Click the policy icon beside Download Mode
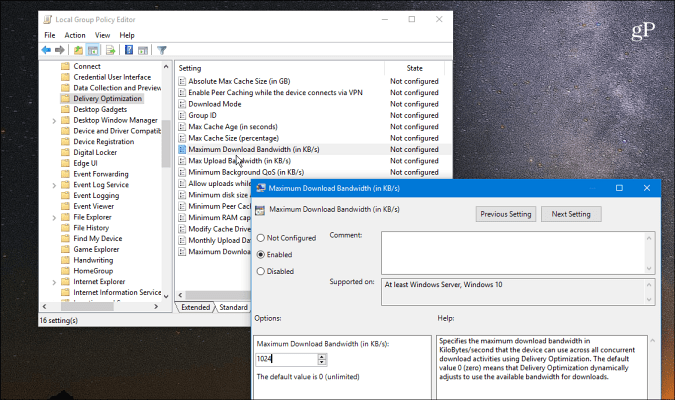 point(182,104)
